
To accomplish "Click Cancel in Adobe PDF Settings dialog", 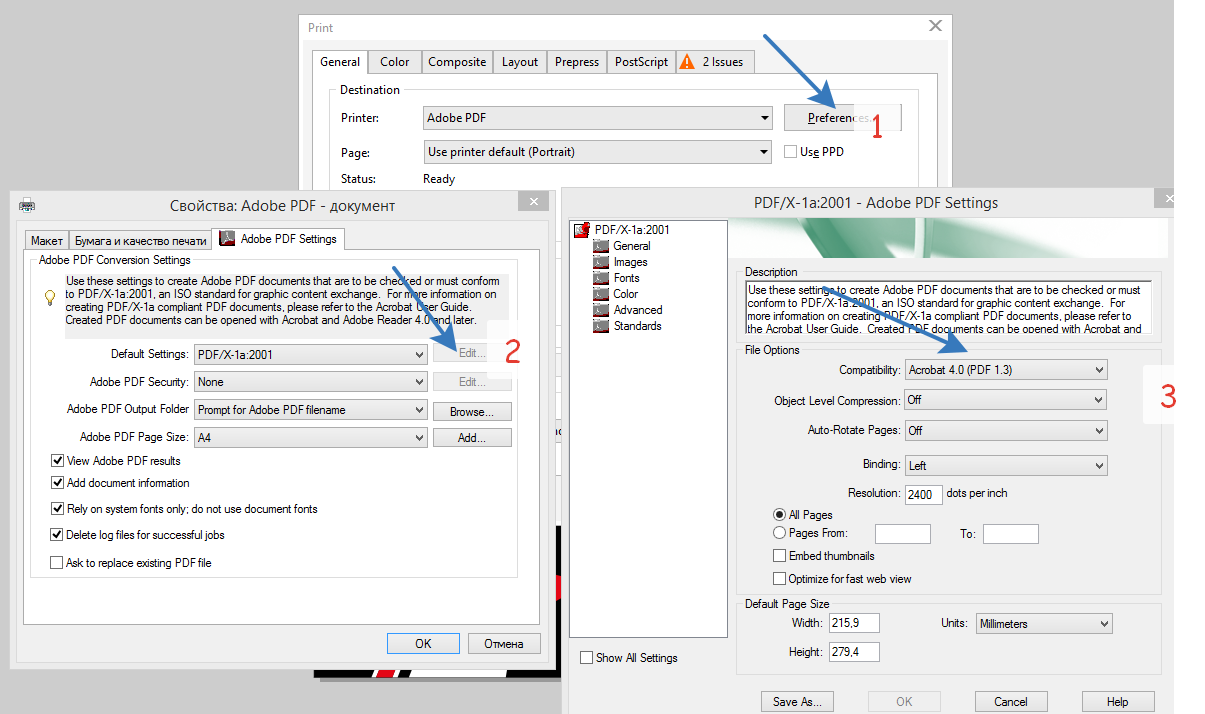I will tap(1011, 702).
